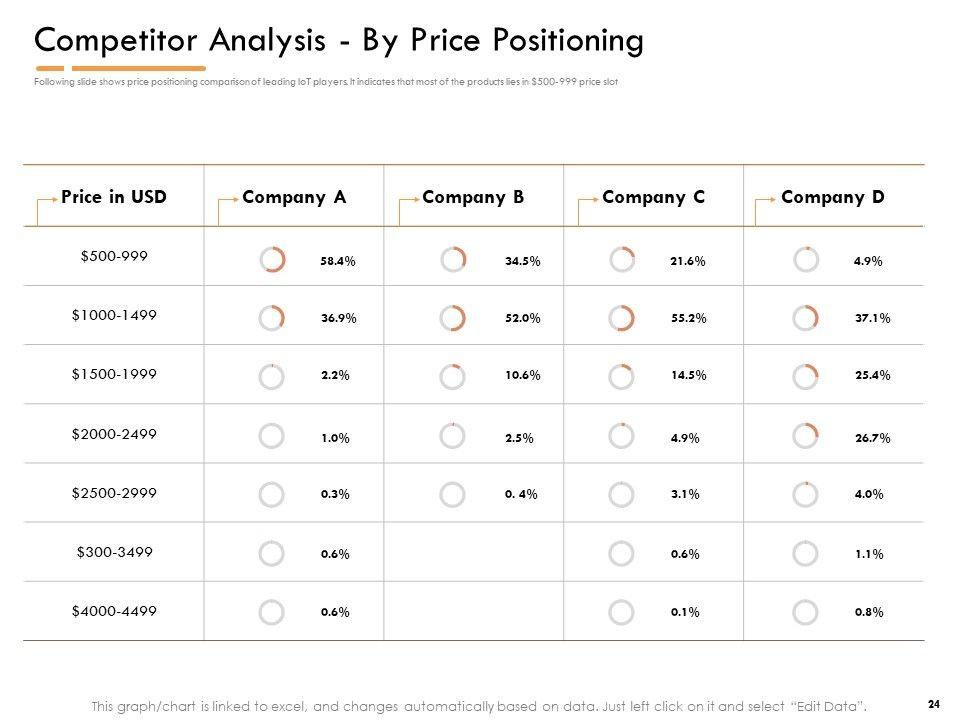Select Company B 34.5% donut chart

(452, 260)
